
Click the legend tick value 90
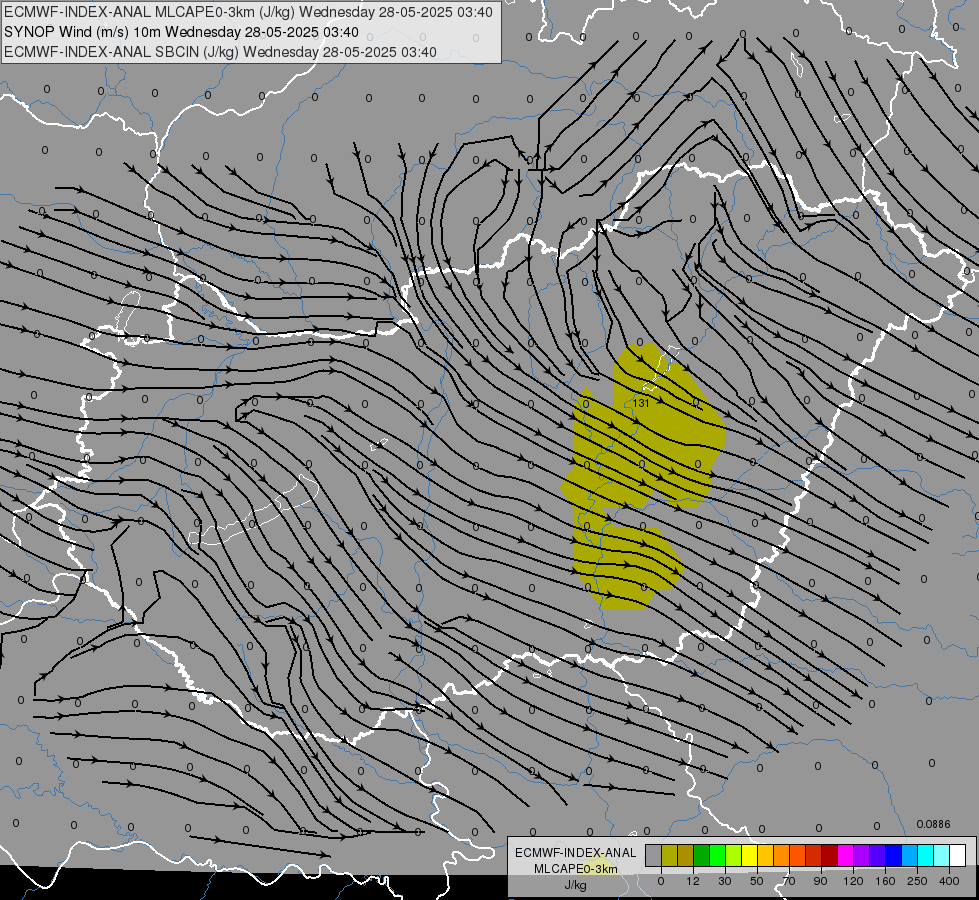click(820, 881)
